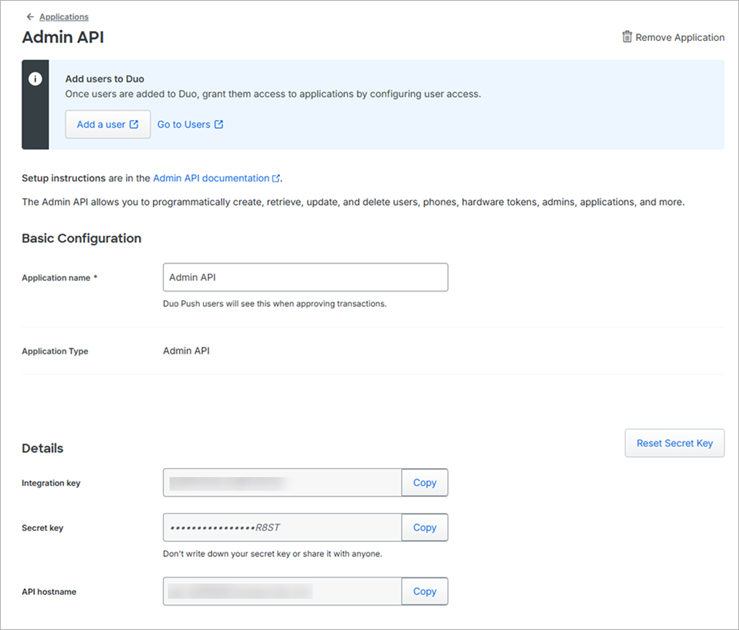
Task: Click 'The Admin API allows you' description
Action: 353,202
